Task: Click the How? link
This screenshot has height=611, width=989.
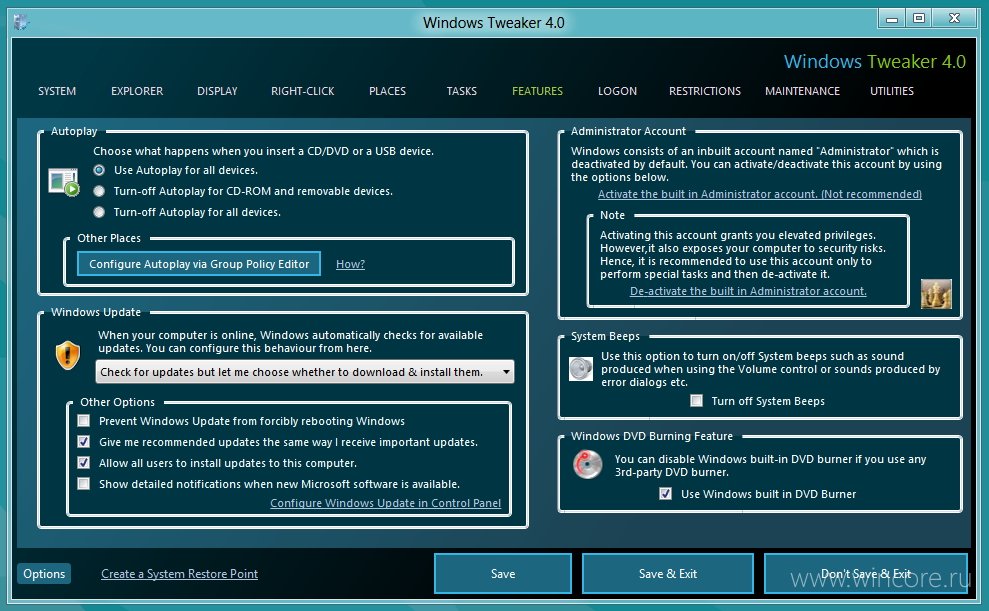Action: click(350, 264)
